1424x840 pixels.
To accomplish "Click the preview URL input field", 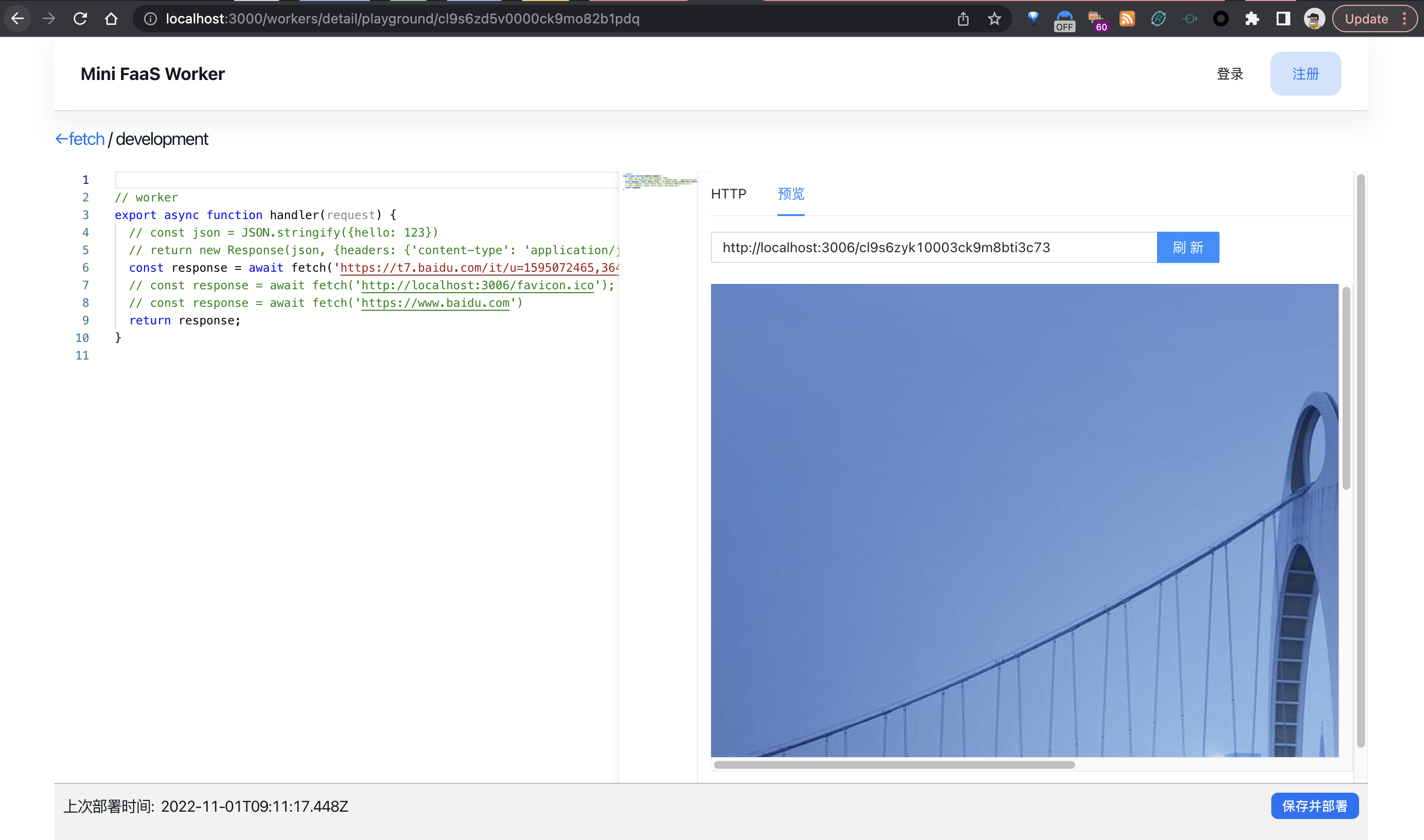I will coord(934,247).
